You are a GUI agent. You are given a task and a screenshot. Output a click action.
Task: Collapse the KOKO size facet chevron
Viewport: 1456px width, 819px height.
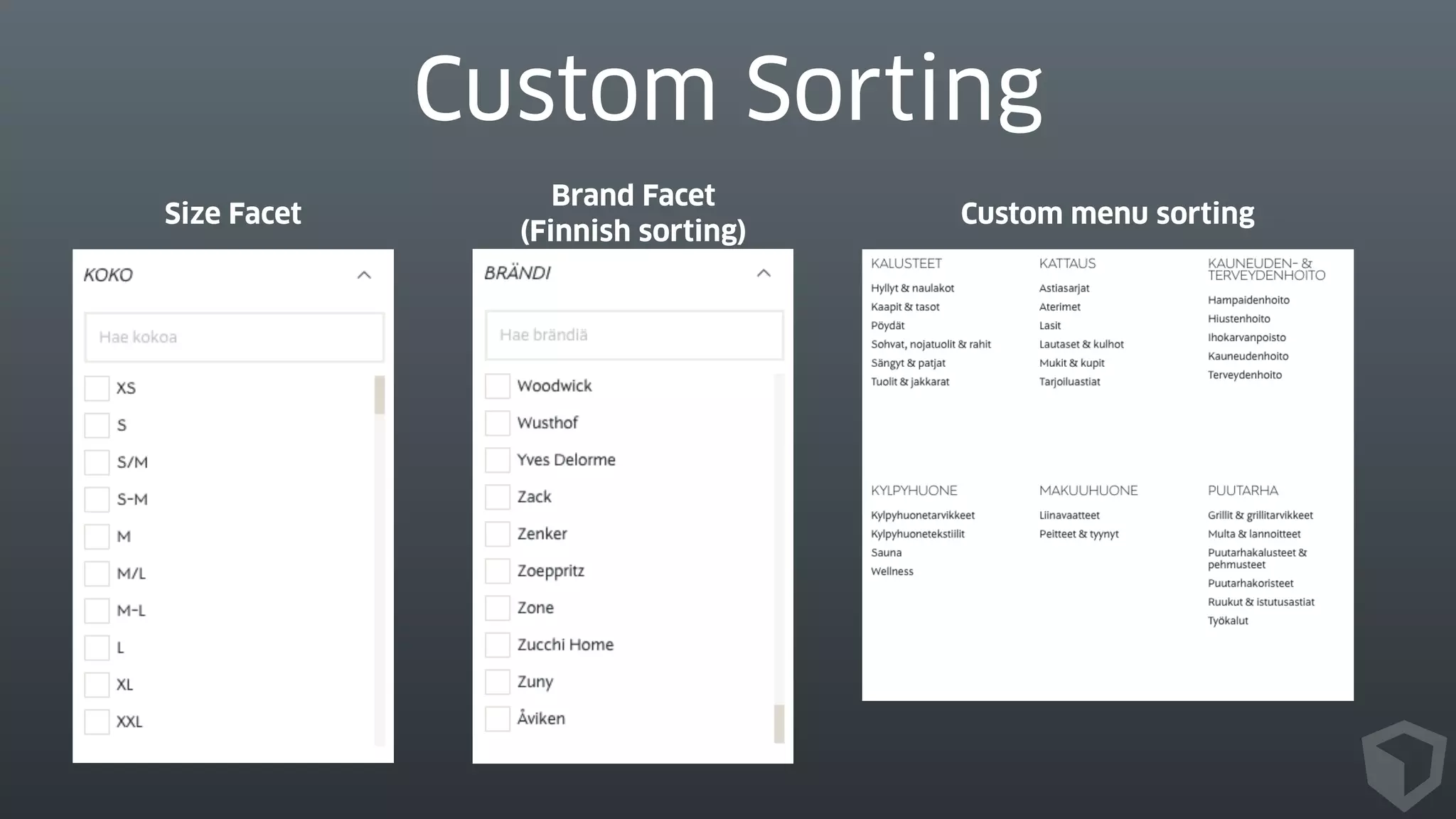pyautogui.click(x=364, y=275)
